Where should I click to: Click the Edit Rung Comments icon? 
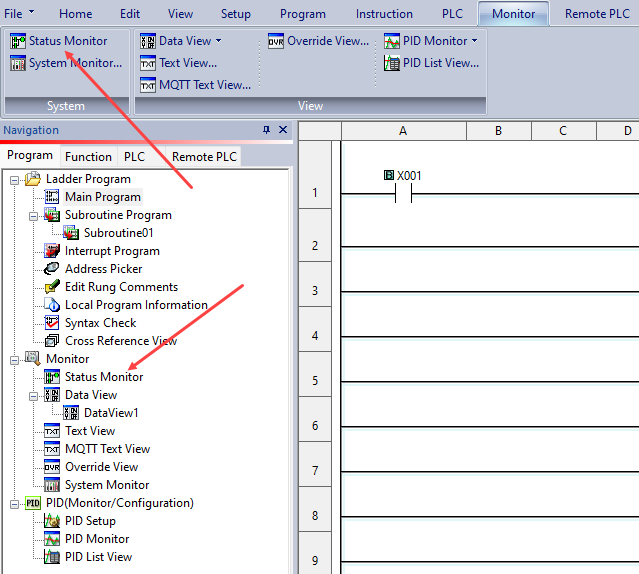point(52,287)
